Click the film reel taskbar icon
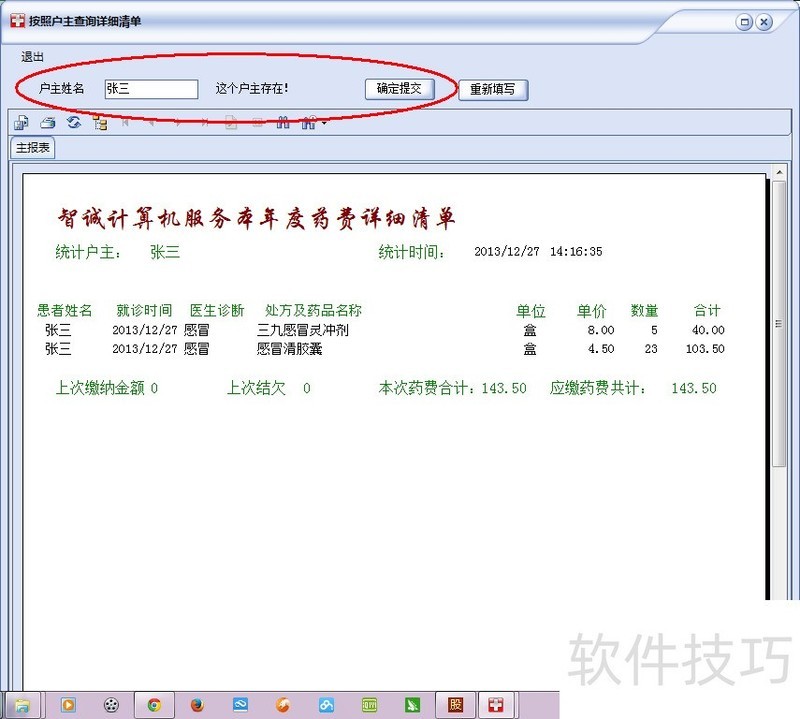This screenshot has height=719, width=800. (x=111, y=704)
